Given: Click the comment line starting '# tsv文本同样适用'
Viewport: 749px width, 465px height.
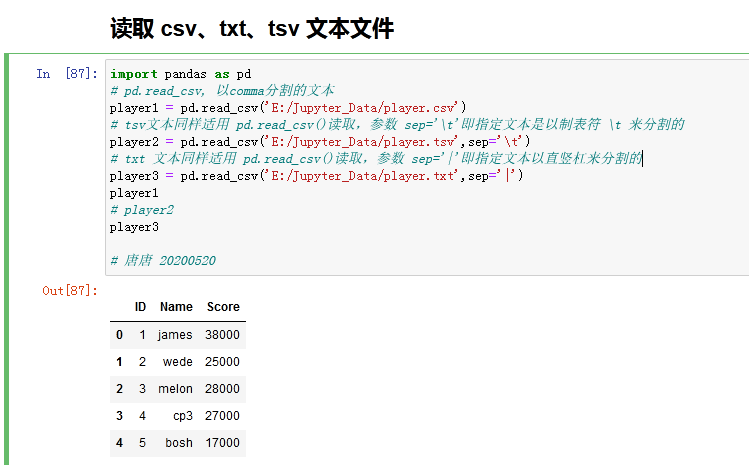Looking at the screenshot, I should click(x=397, y=125).
